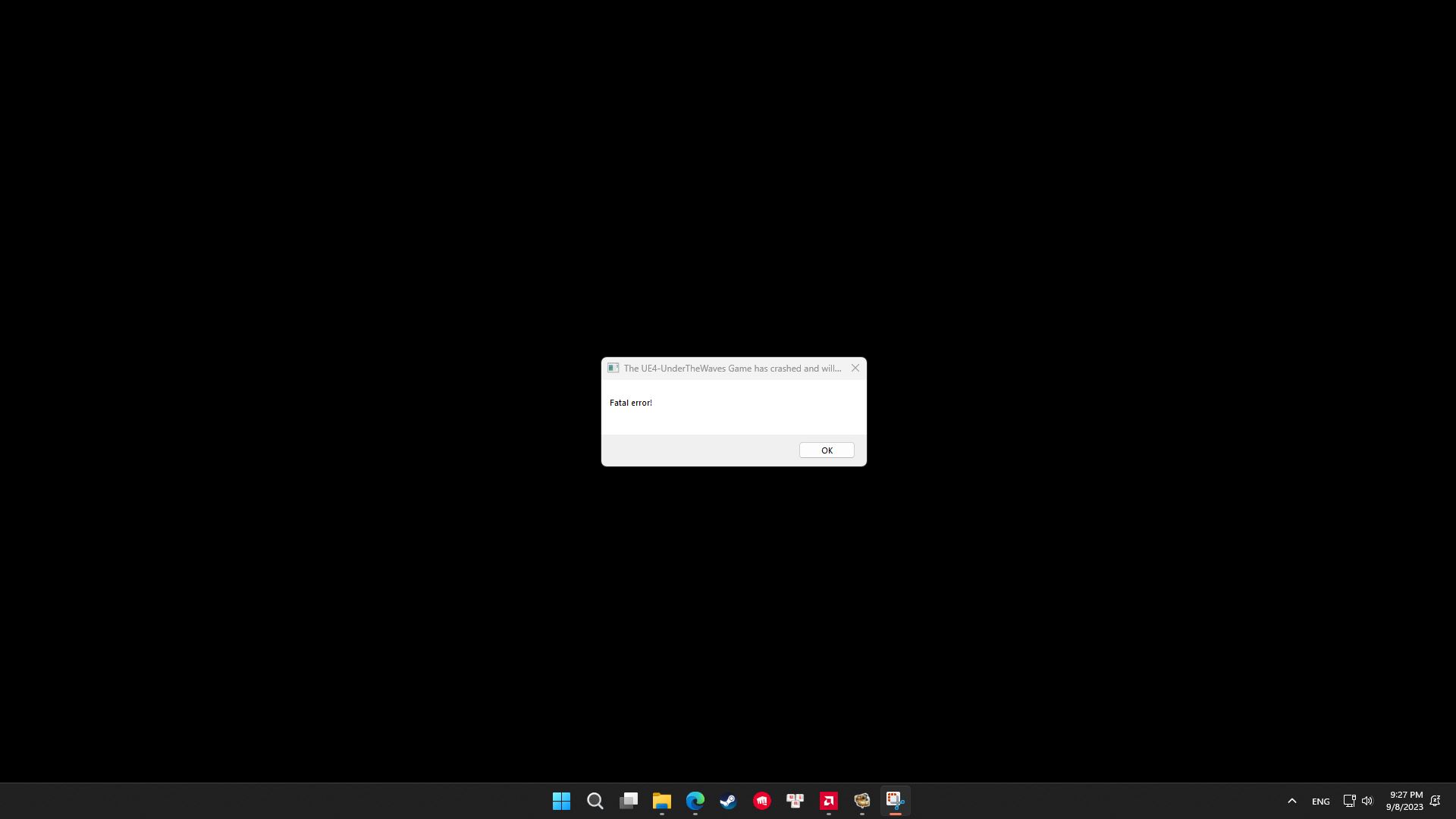Expand the hidden system tray icons
Screen dimensions: 1456x819
point(1292,801)
